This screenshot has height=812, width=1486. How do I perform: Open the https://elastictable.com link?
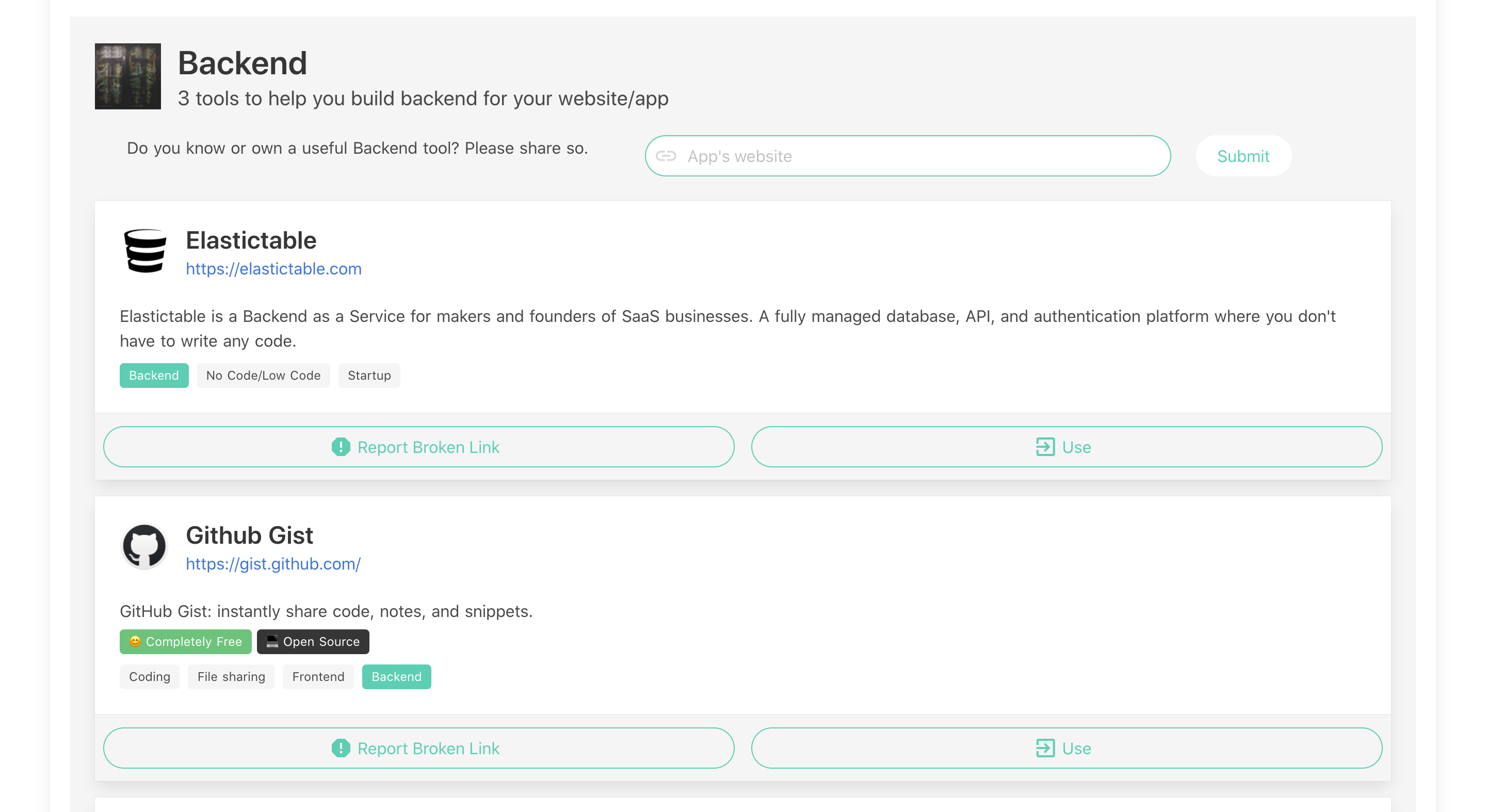(x=273, y=269)
